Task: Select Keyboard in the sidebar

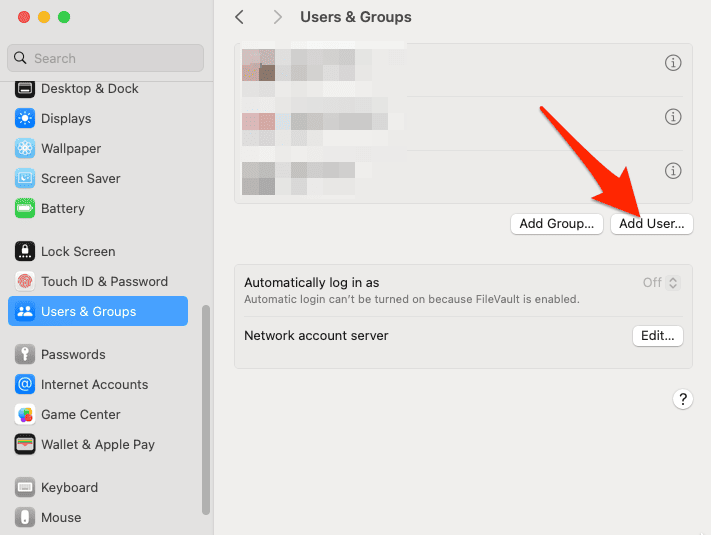Action: 69,488
